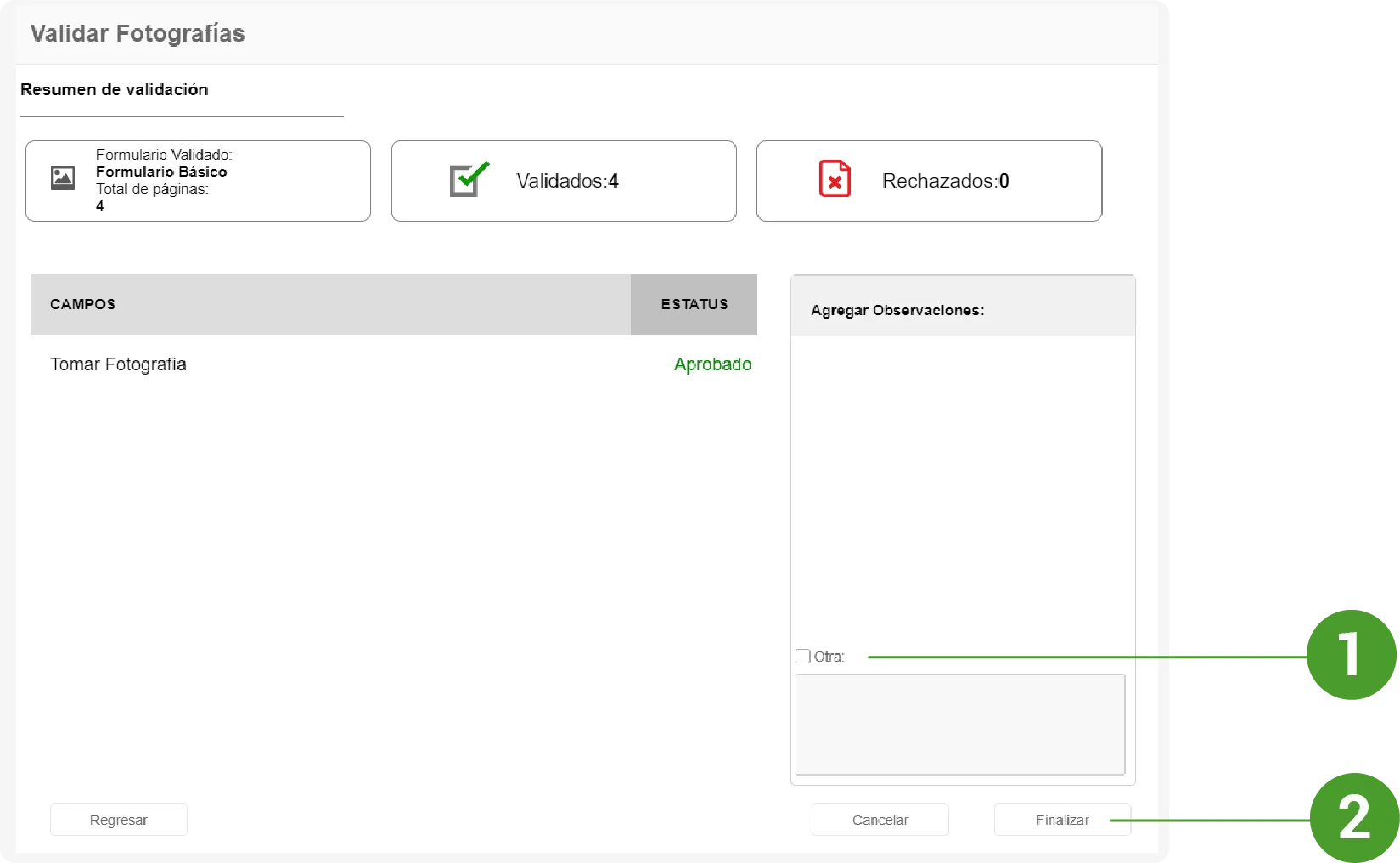Click the Rechazados:0 label
This screenshot has height=863, width=1400.
pos(946,181)
